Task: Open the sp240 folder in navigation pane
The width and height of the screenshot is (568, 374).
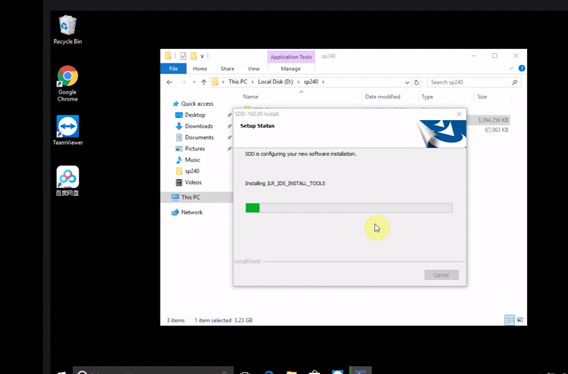Action: tap(187, 171)
